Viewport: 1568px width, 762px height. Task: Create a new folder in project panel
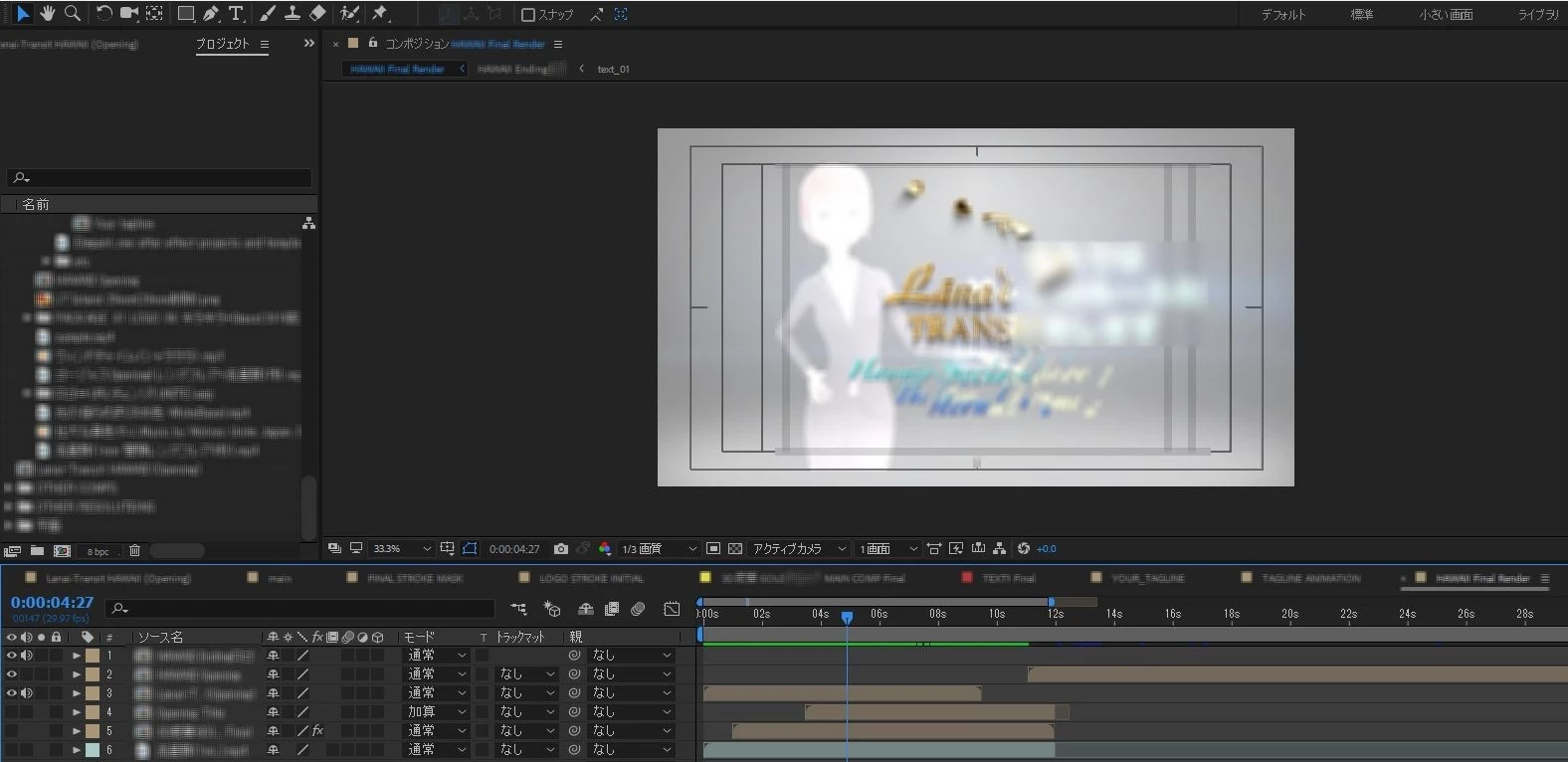tap(37, 550)
